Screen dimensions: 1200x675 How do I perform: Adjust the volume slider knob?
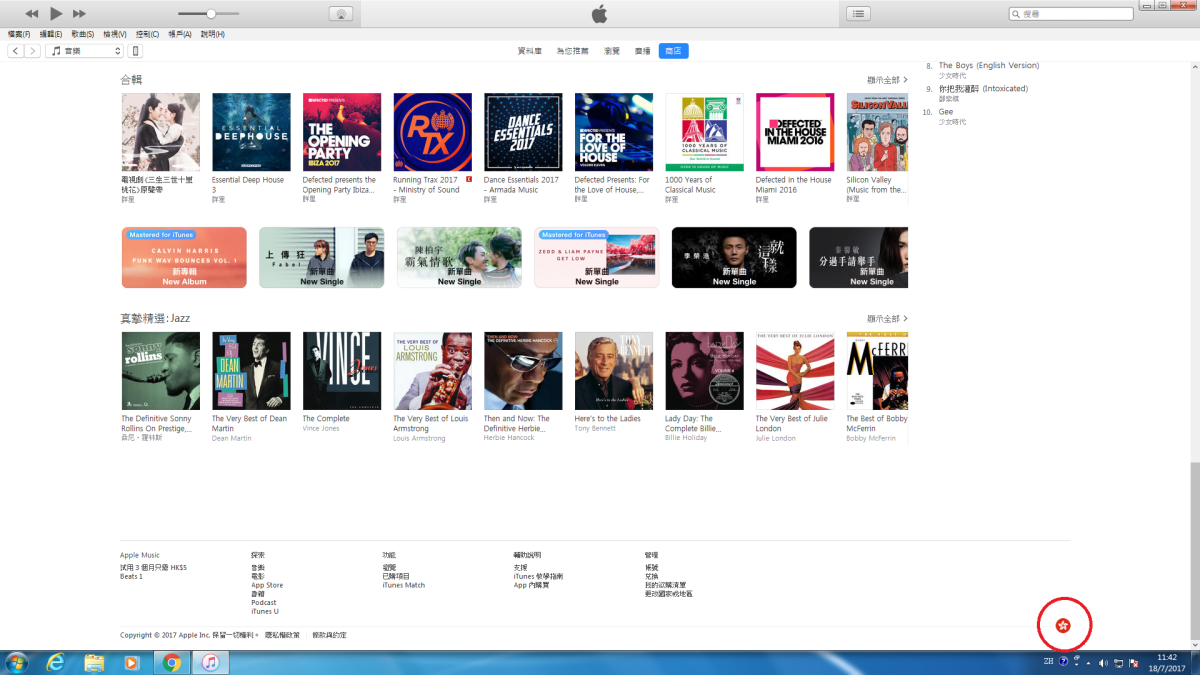coord(211,14)
